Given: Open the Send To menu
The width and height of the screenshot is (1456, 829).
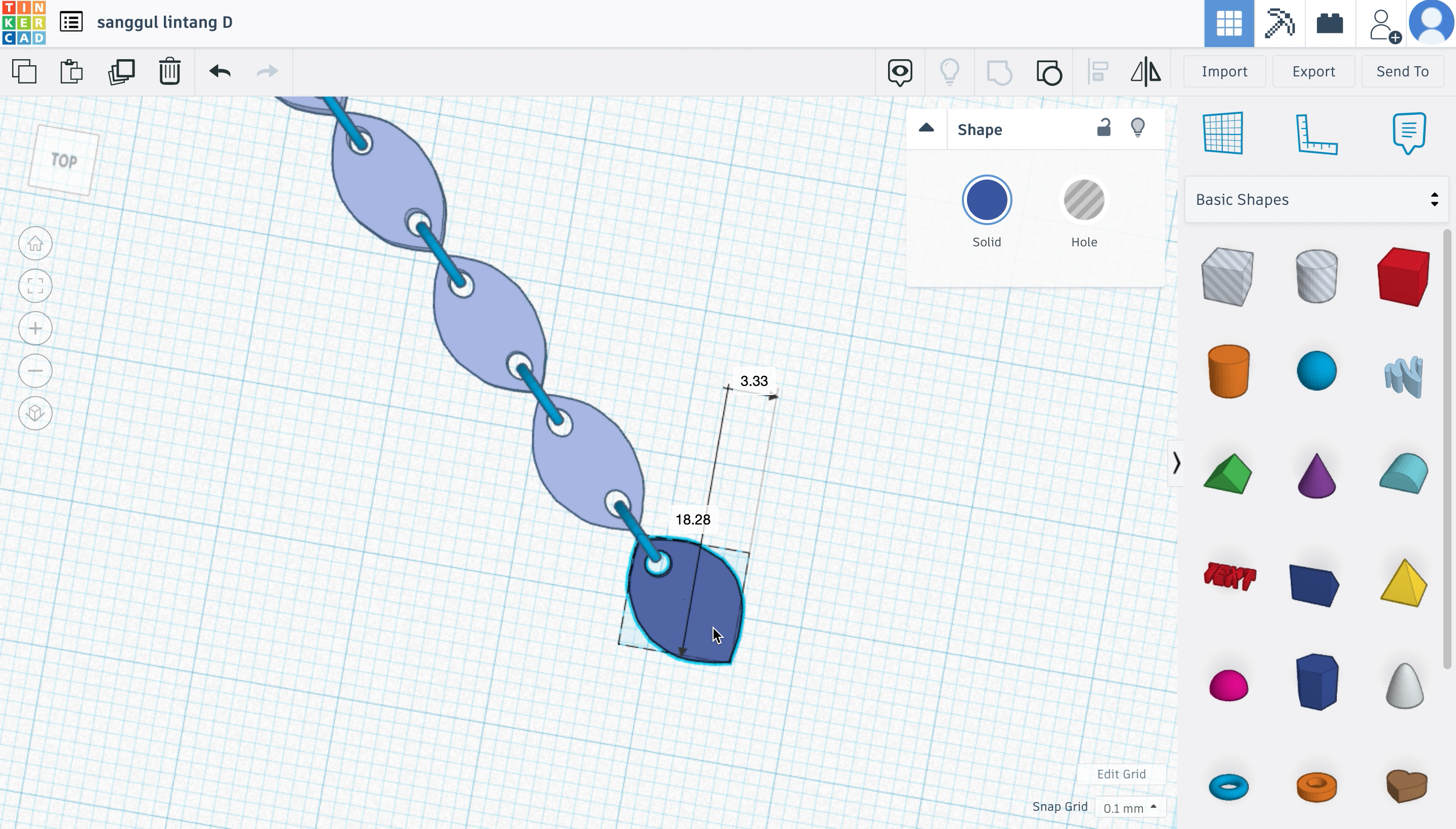Looking at the screenshot, I should [x=1403, y=71].
